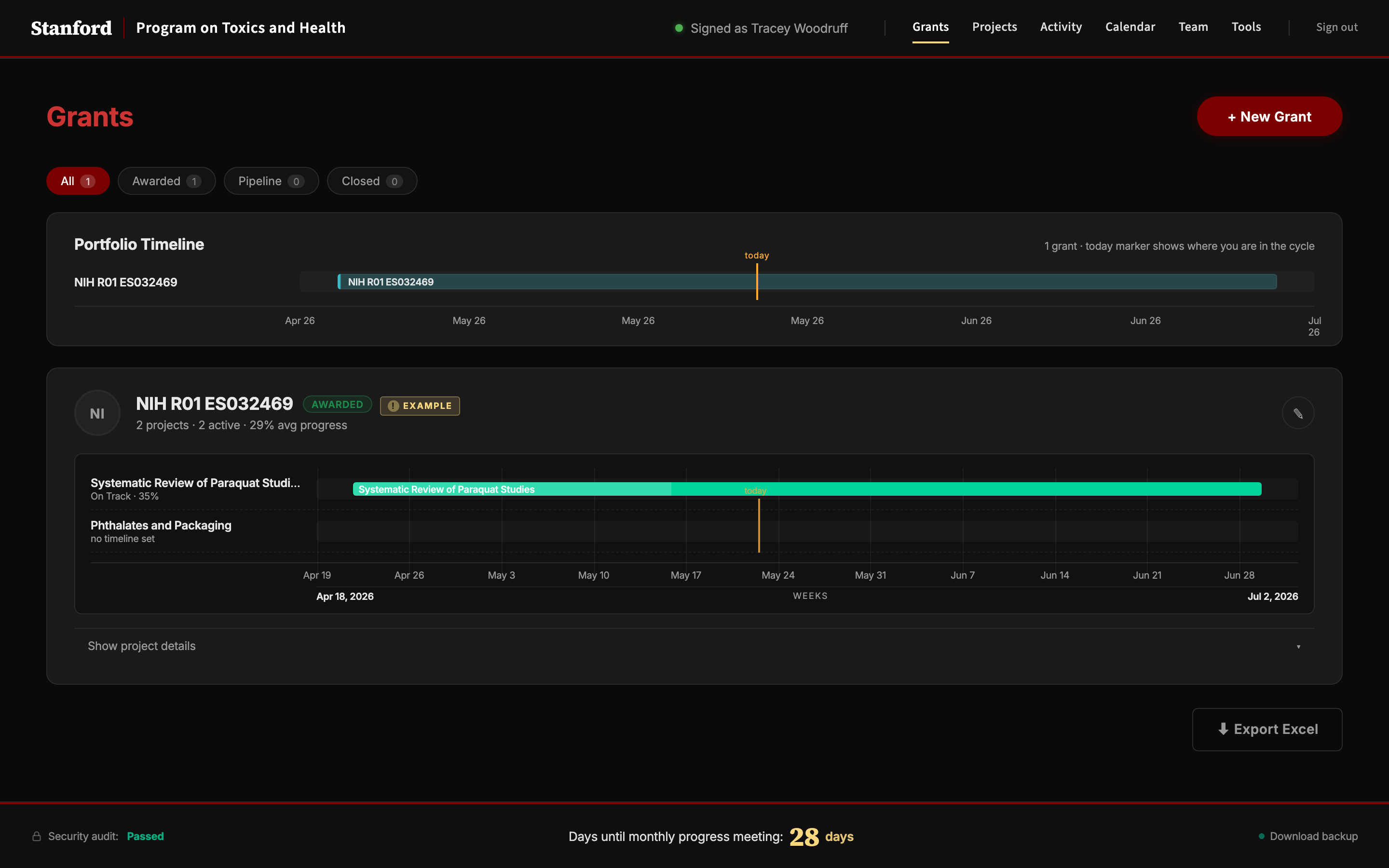This screenshot has height=868, width=1389.
Task: Click the Systematic Review of Paraquat Studies progress bar
Action: [806, 489]
